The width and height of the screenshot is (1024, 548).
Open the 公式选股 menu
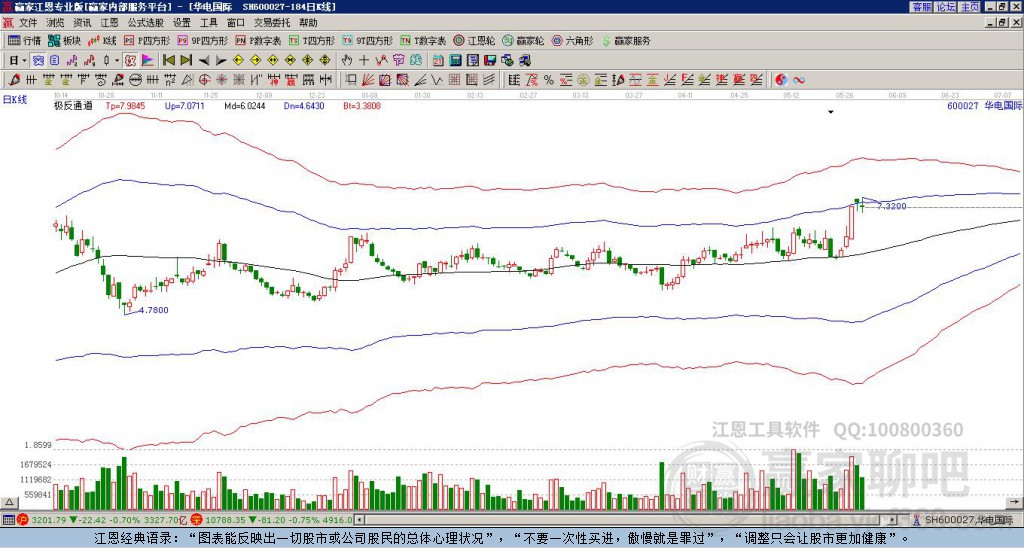pos(146,23)
